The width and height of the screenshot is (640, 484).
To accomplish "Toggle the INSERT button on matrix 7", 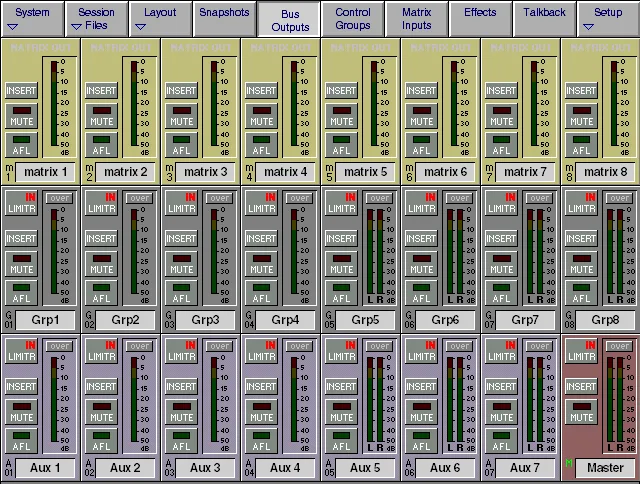I will [502, 91].
